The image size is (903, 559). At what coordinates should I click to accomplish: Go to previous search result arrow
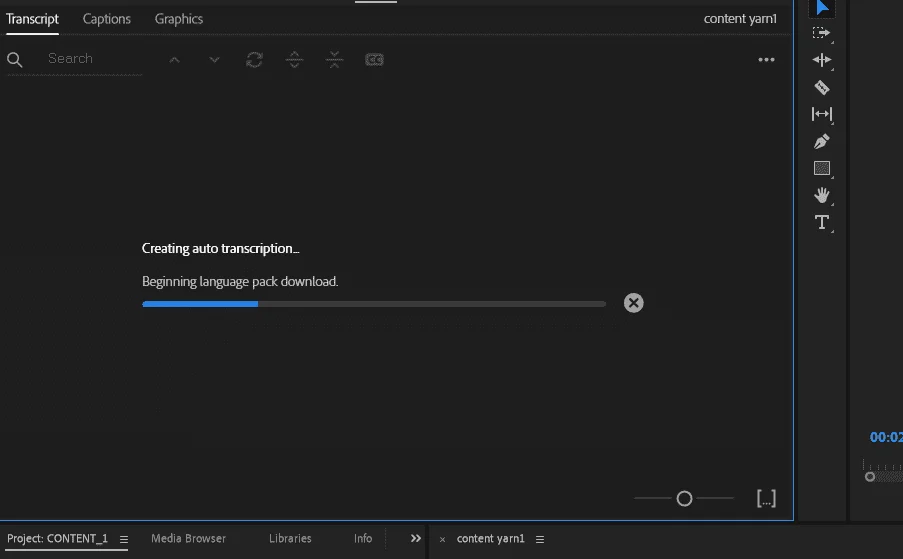click(174, 59)
